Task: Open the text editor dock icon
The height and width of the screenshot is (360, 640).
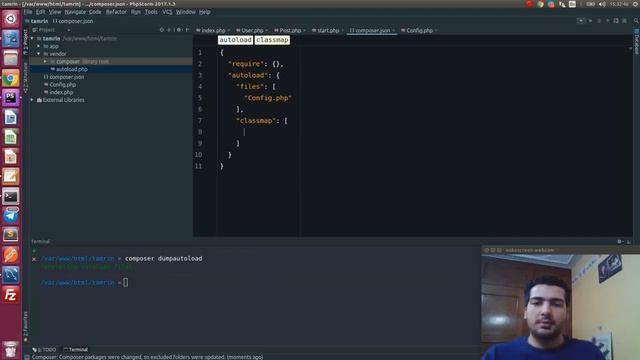Action: [x=11, y=176]
